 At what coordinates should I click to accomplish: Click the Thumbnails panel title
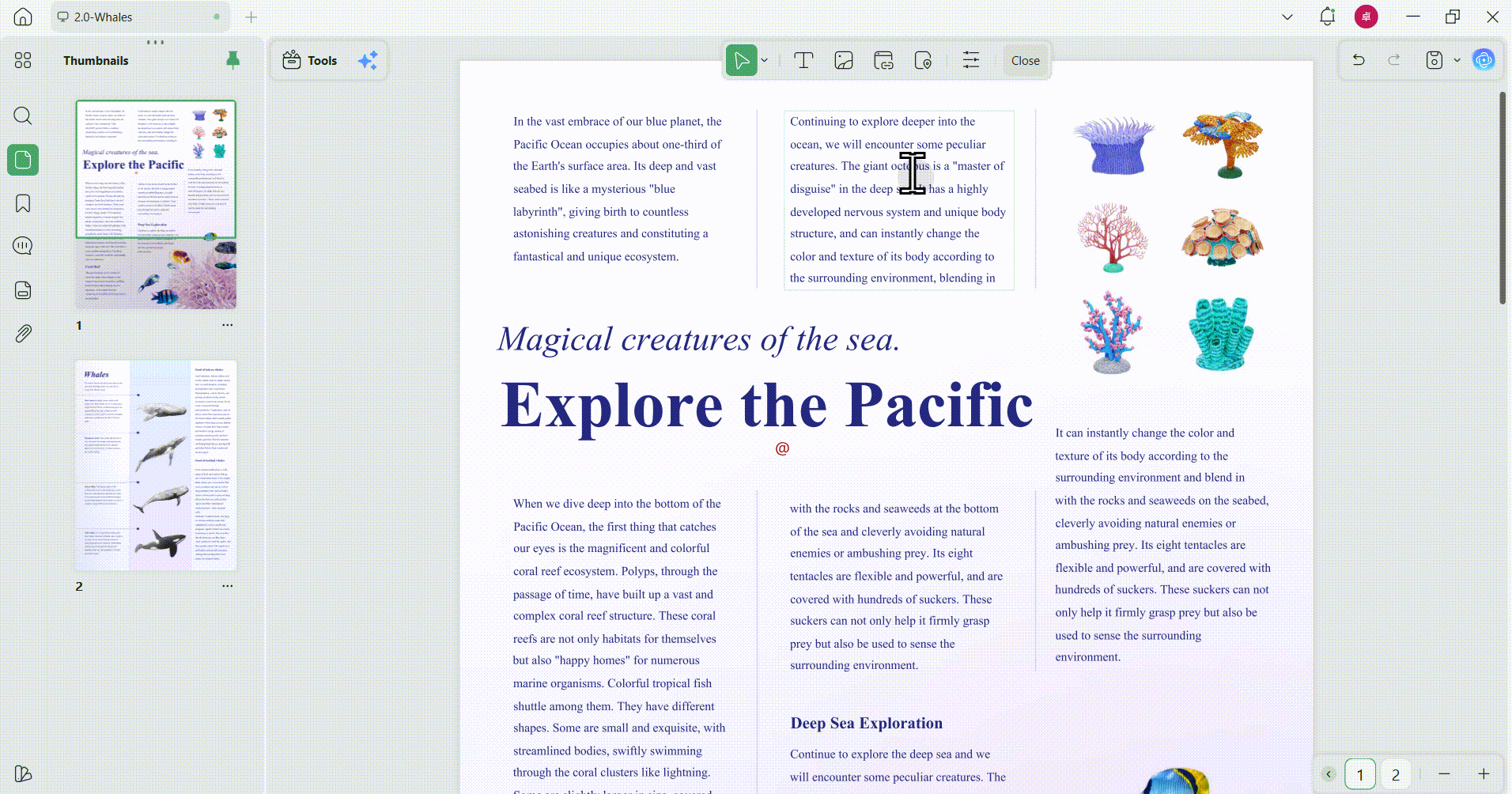coord(96,60)
